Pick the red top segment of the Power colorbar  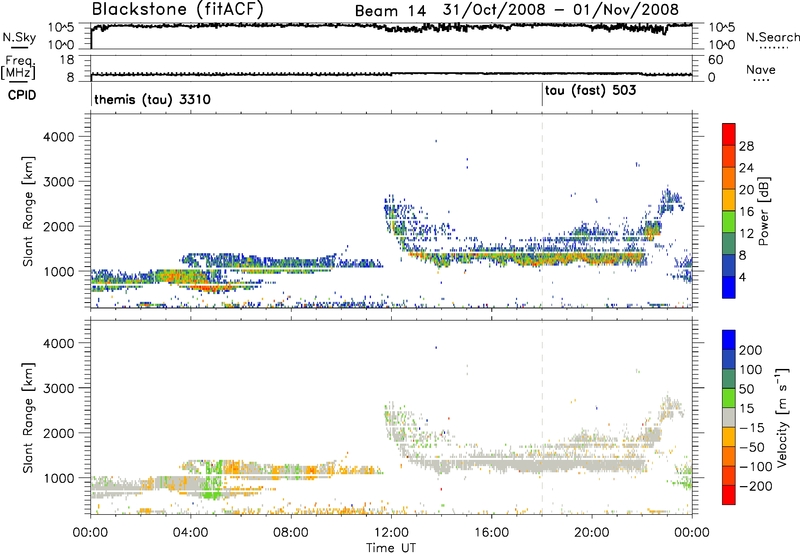click(x=729, y=134)
